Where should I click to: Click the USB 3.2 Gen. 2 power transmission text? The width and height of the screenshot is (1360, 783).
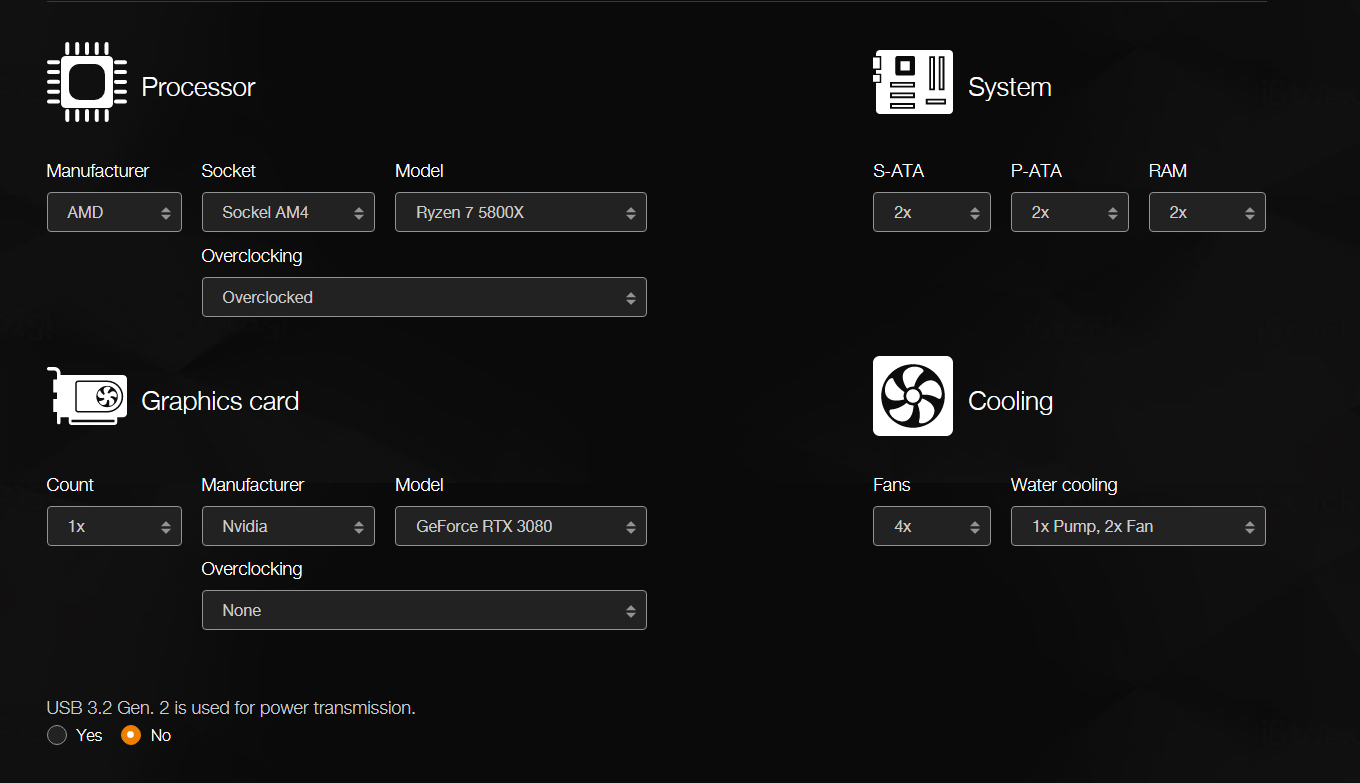231,708
